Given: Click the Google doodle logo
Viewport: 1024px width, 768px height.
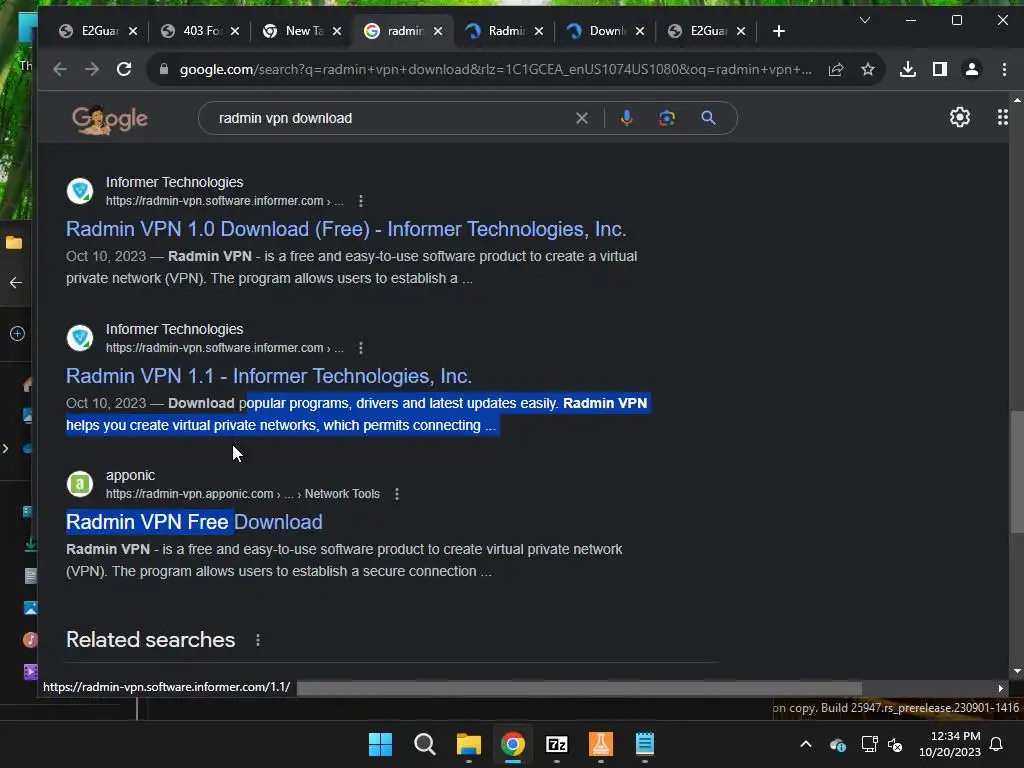Looking at the screenshot, I should pyautogui.click(x=110, y=119).
